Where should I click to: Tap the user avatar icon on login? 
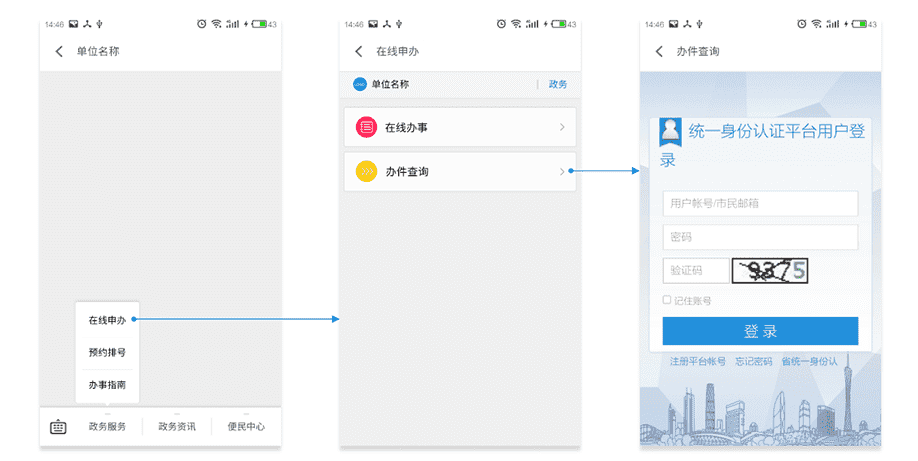click(x=670, y=131)
